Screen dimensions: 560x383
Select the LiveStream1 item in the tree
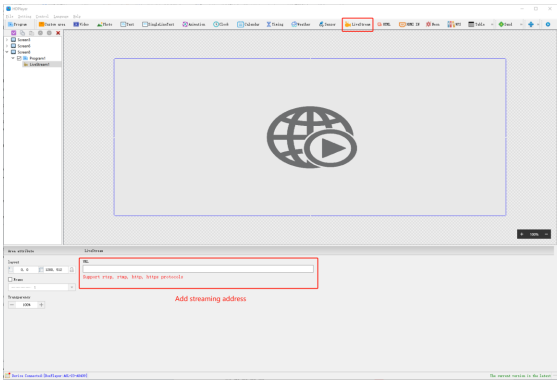click(x=39, y=64)
